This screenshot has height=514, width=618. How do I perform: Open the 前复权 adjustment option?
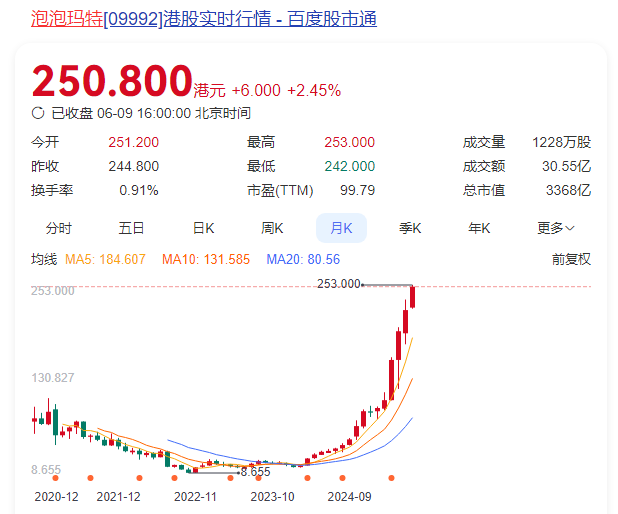coord(571,259)
